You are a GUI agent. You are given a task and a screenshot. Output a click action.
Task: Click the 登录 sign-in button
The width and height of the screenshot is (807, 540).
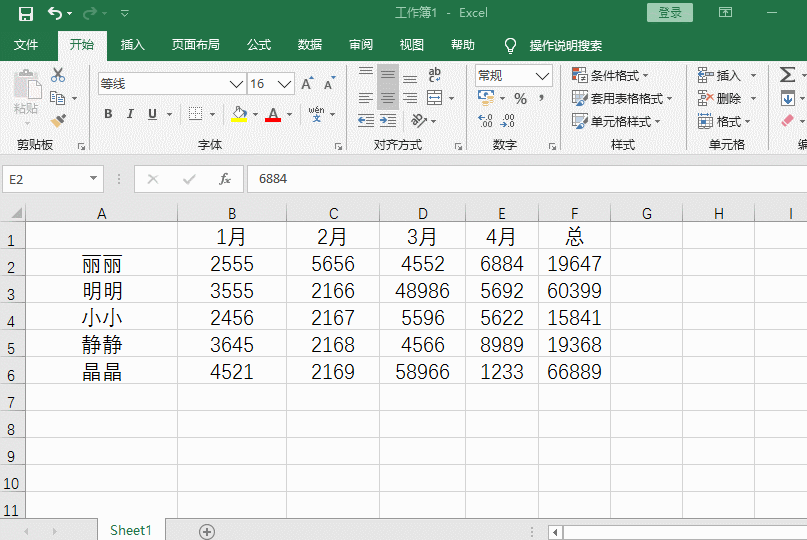pyautogui.click(x=670, y=13)
